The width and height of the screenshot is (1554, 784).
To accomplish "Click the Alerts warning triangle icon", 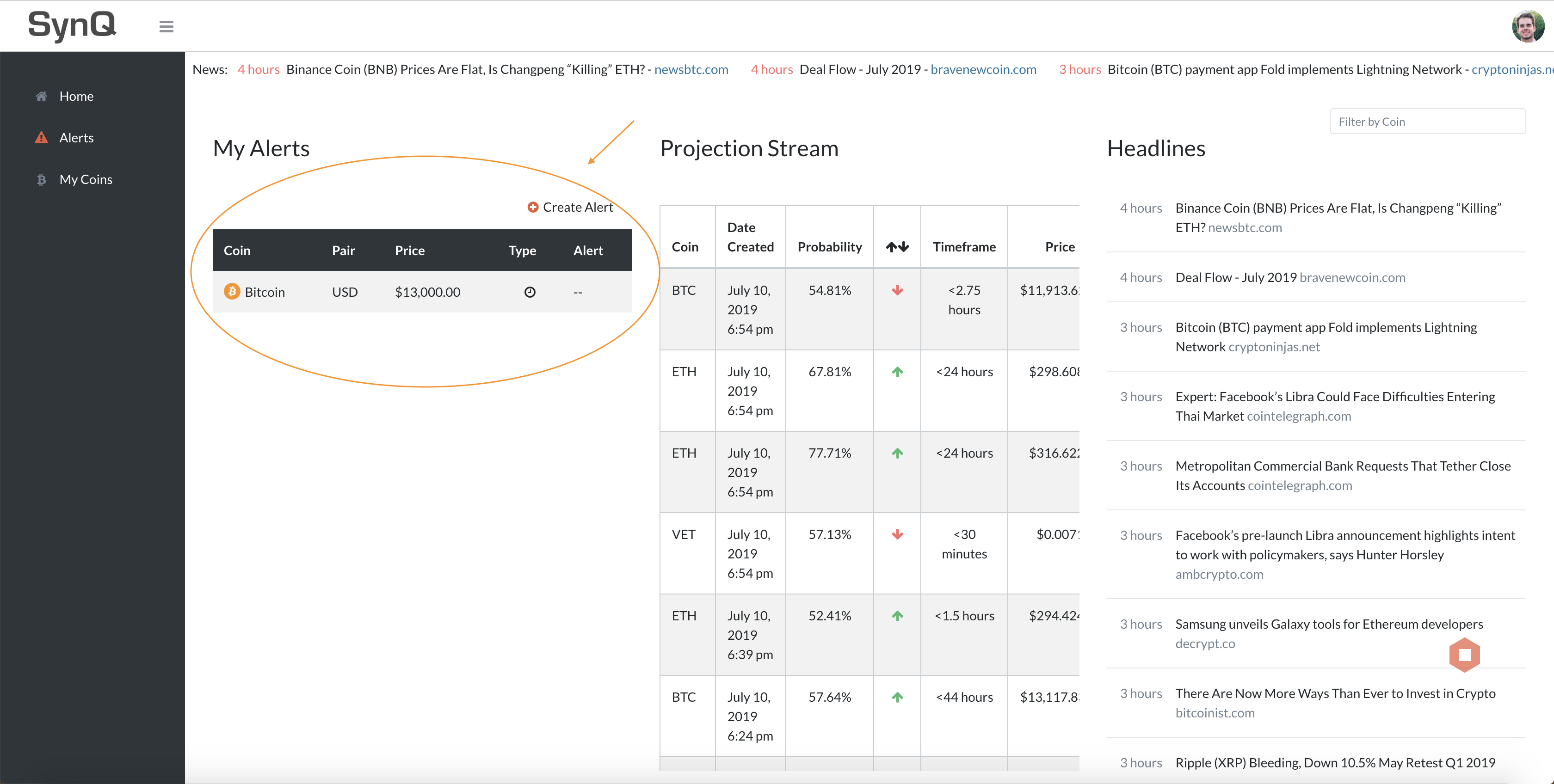I will pyautogui.click(x=41, y=137).
